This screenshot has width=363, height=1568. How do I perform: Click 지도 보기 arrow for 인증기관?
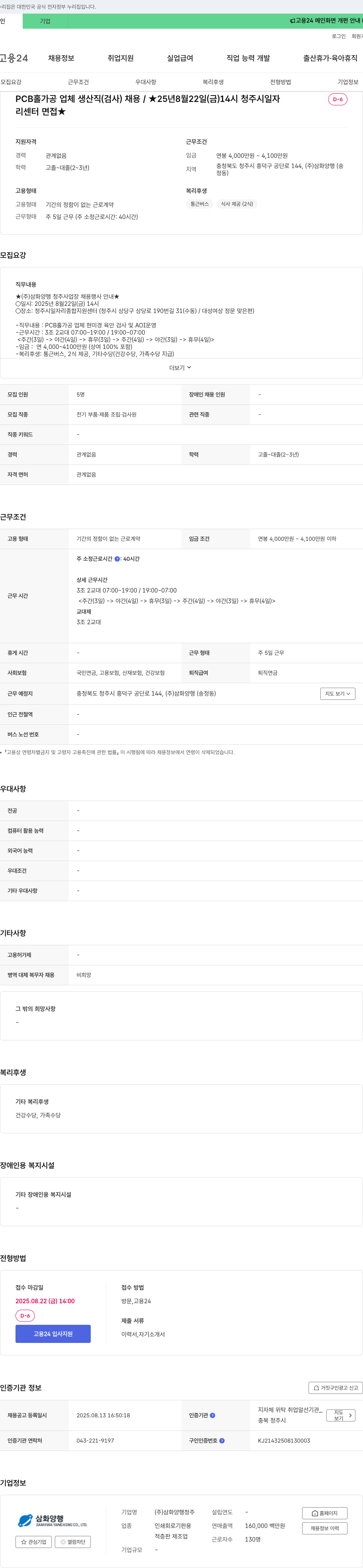click(342, 1416)
